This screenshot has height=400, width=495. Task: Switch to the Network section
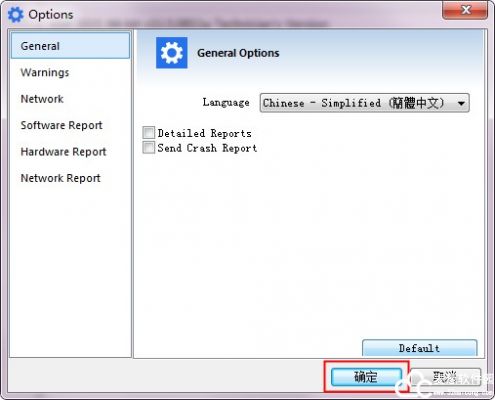tap(42, 99)
